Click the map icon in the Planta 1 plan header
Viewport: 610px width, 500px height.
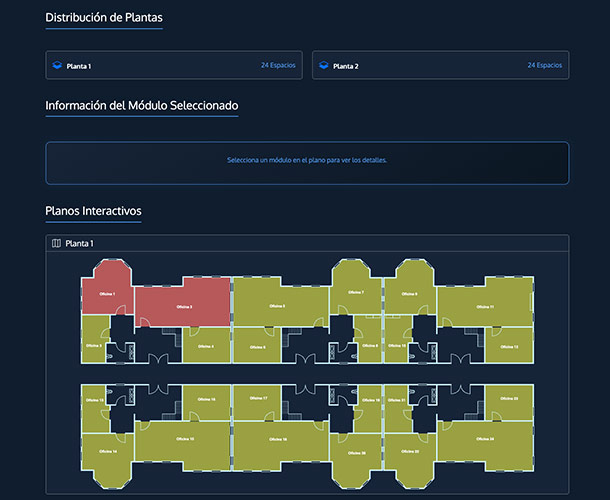56,243
